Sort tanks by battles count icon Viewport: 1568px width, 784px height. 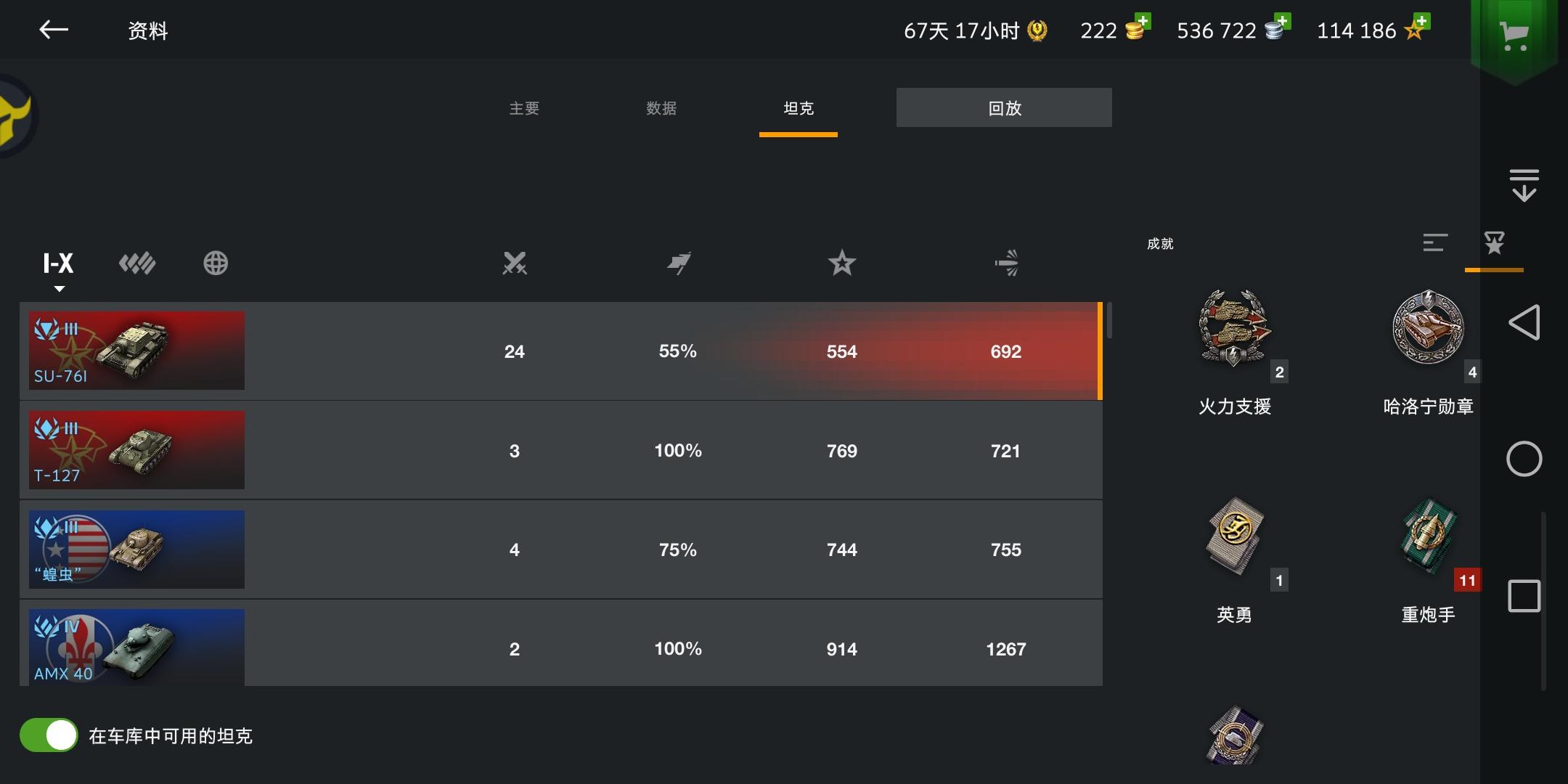point(515,263)
